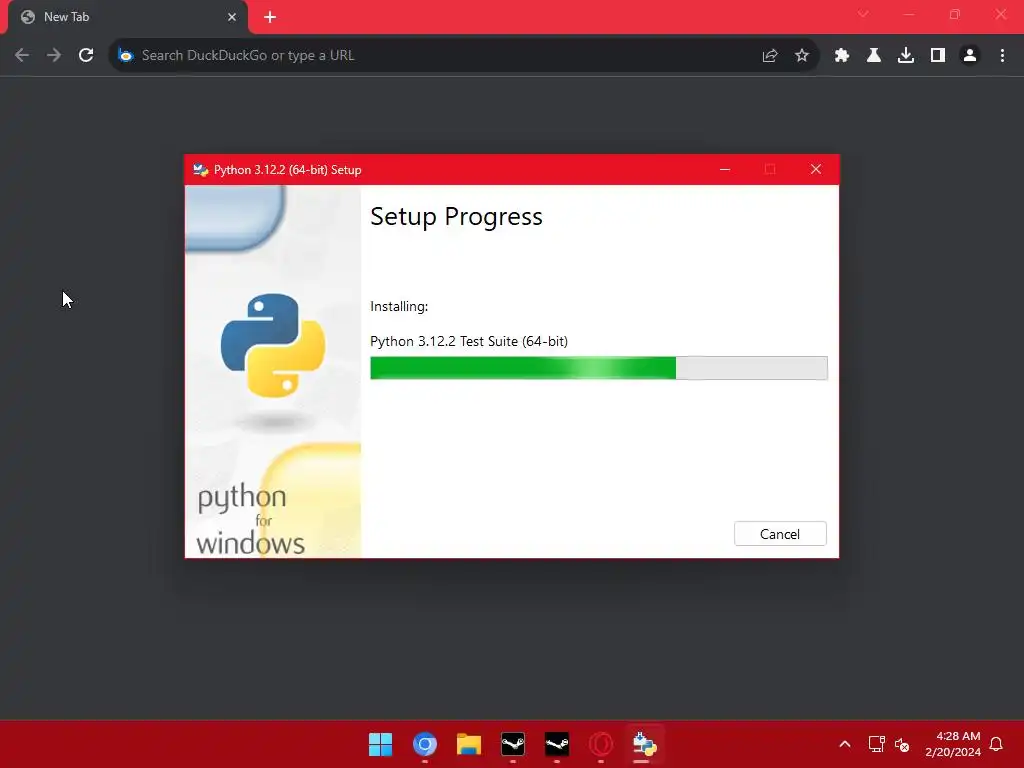Open the tab search chevron
The width and height of the screenshot is (1024, 768).
pyautogui.click(x=863, y=14)
